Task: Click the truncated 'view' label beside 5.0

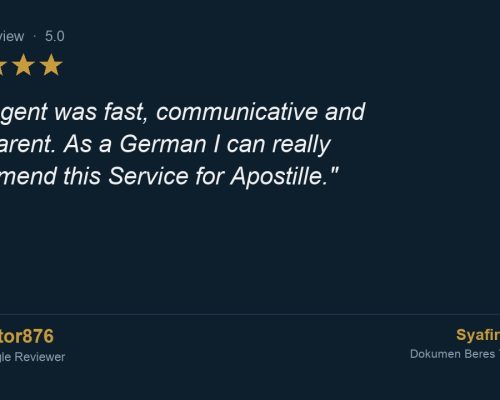Action: 12,36
